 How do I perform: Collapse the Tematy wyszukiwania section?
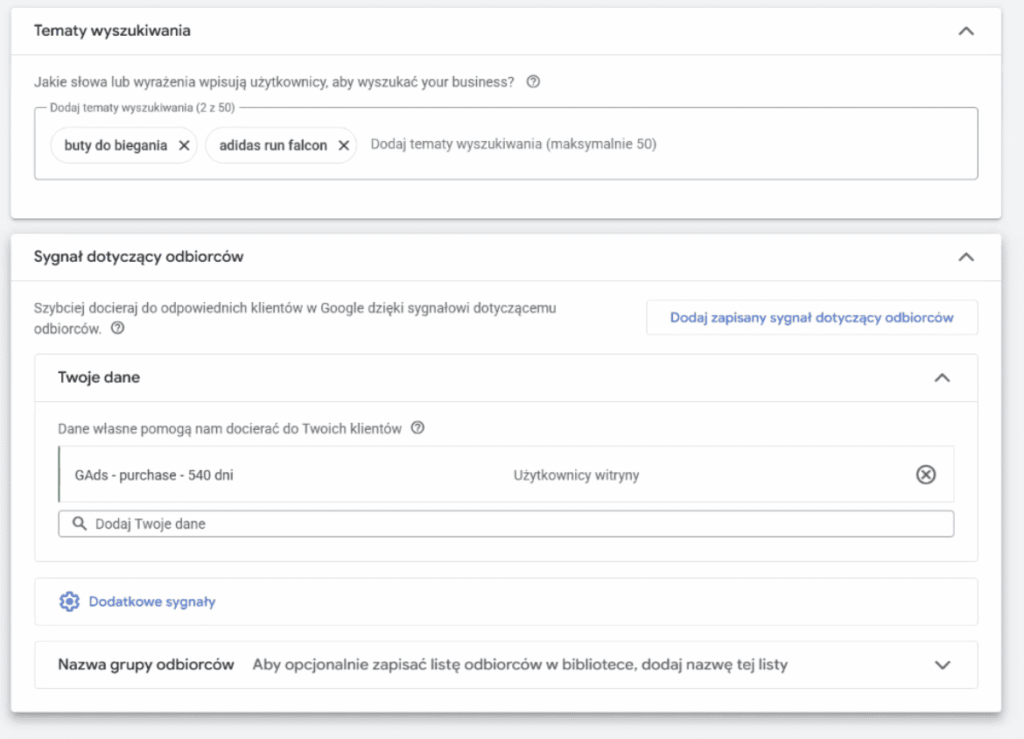tap(965, 31)
